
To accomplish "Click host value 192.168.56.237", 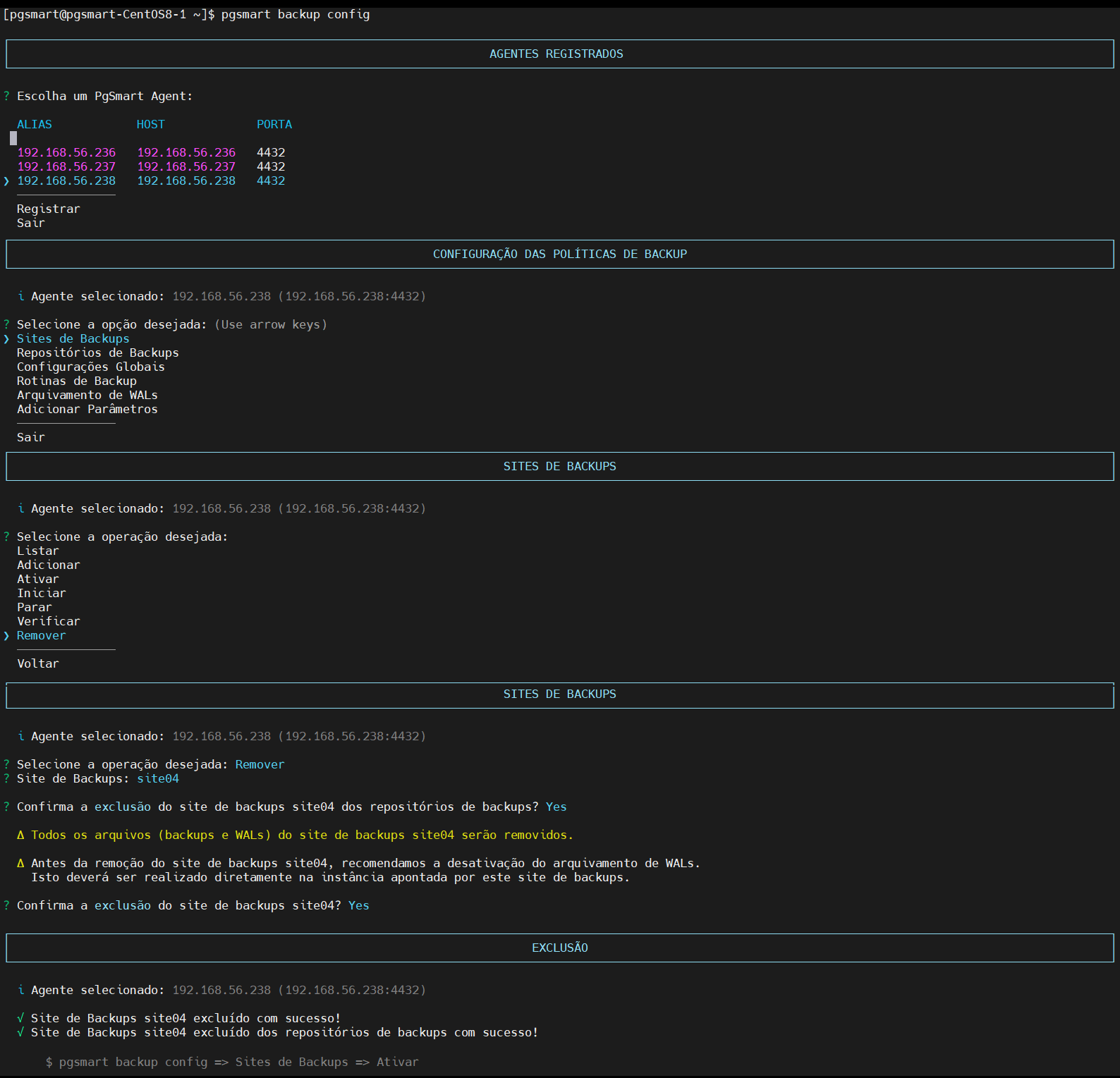I will coord(186,166).
